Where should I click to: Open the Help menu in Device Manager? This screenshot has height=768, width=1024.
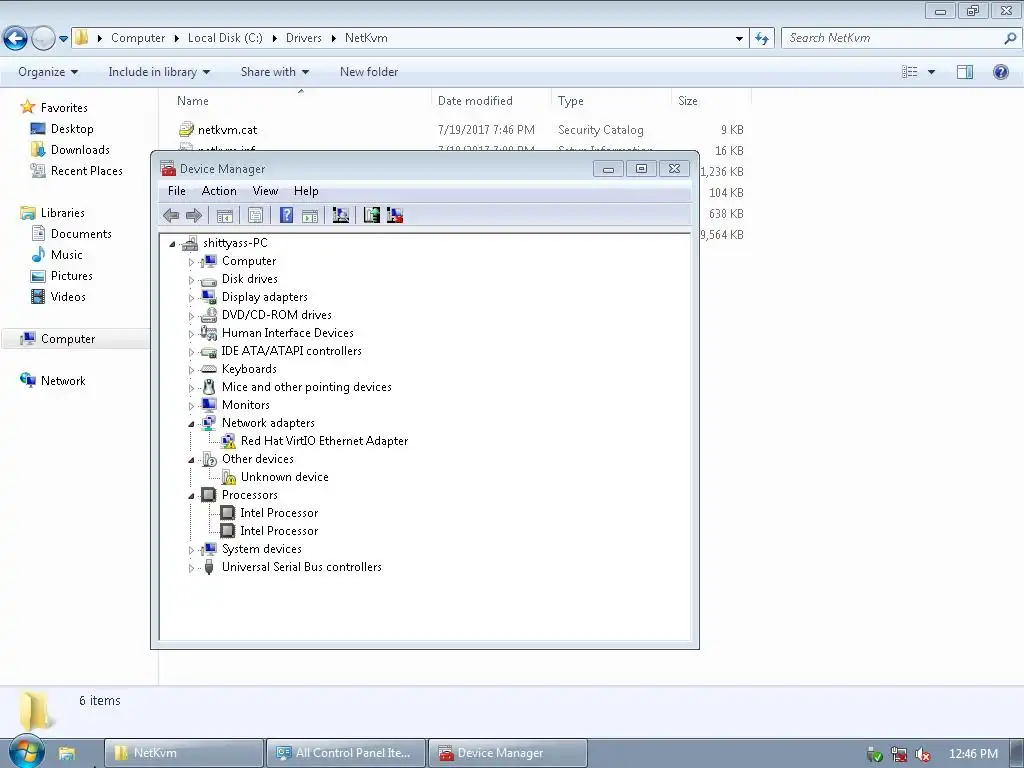point(306,191)
